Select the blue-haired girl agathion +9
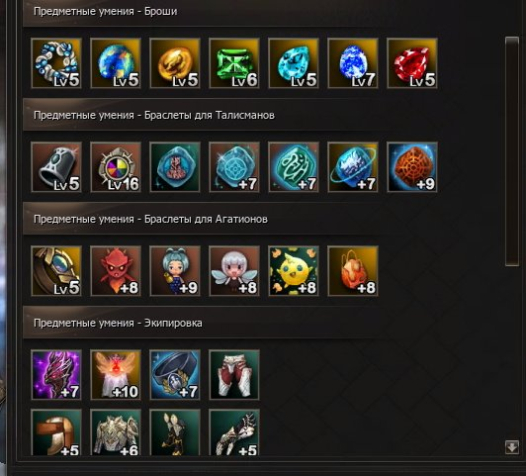The height and width of the screenshot is (476, 526). [175, 271]
